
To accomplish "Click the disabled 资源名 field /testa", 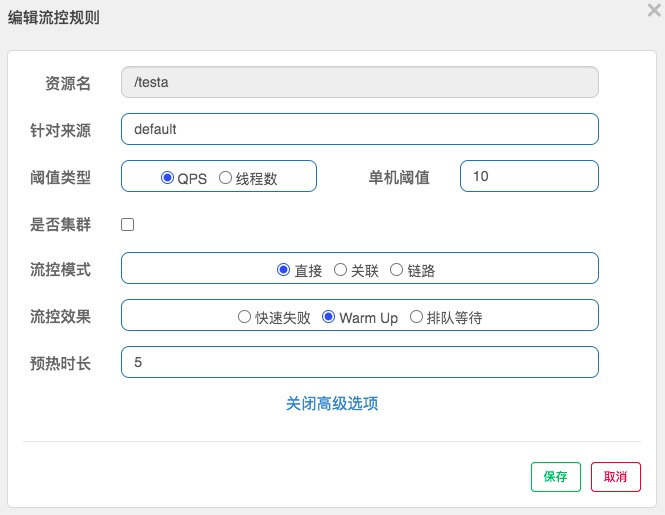I will click(x=360, y=82).
